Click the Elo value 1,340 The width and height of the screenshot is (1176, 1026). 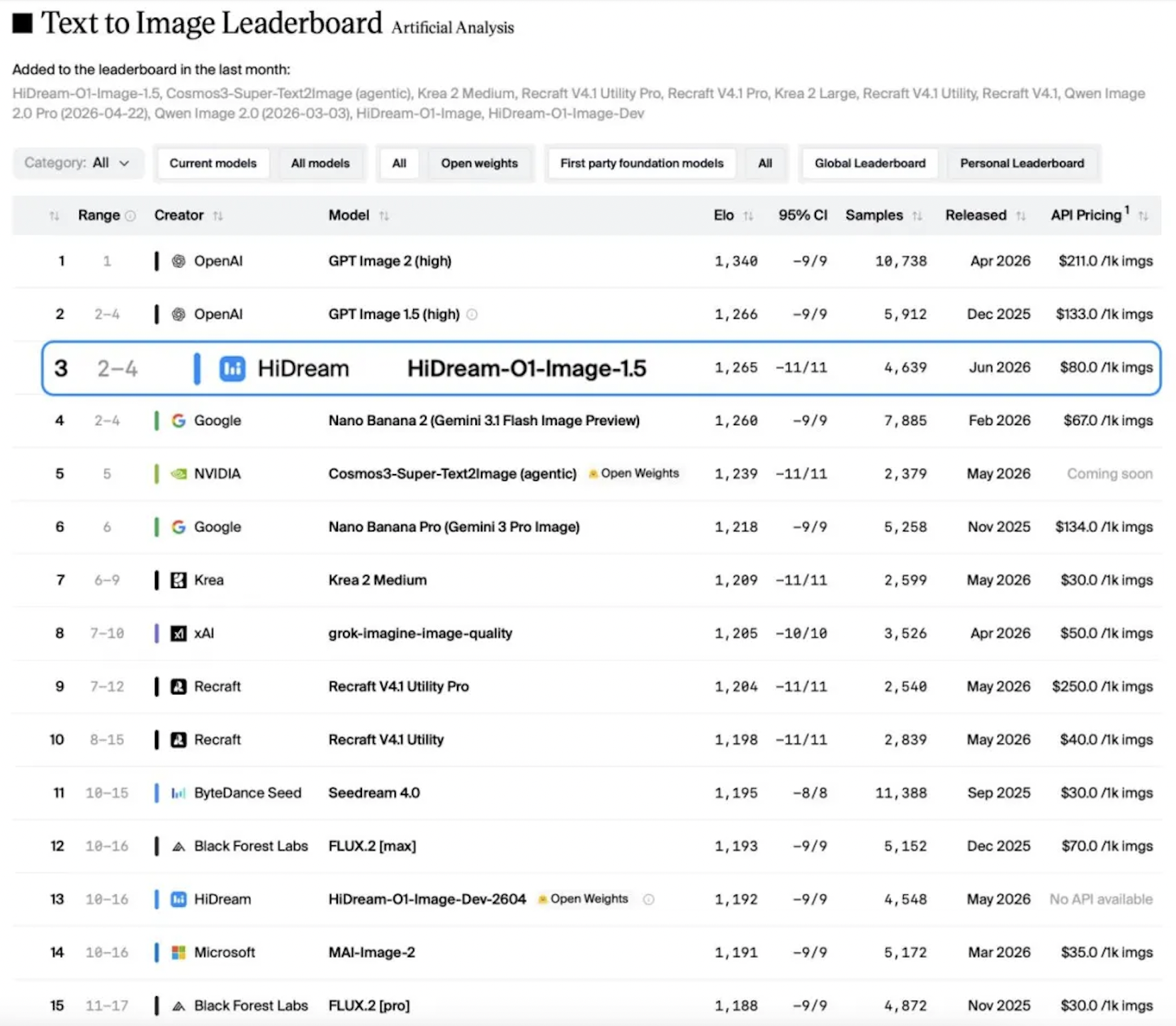click(x=736, y=261)
